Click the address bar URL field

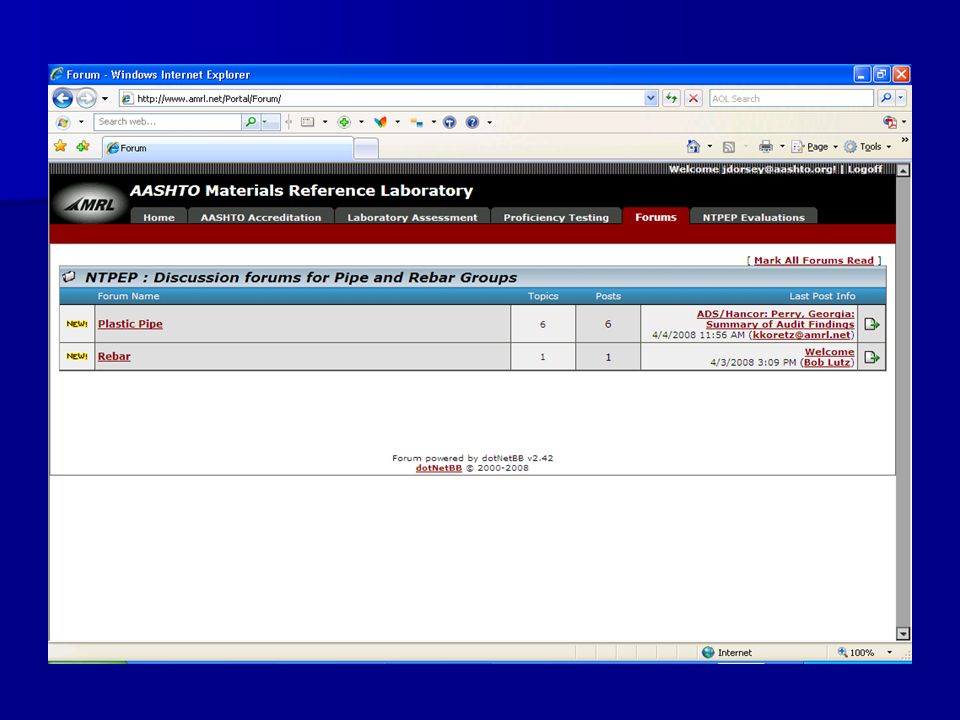(x=381, y=99)
